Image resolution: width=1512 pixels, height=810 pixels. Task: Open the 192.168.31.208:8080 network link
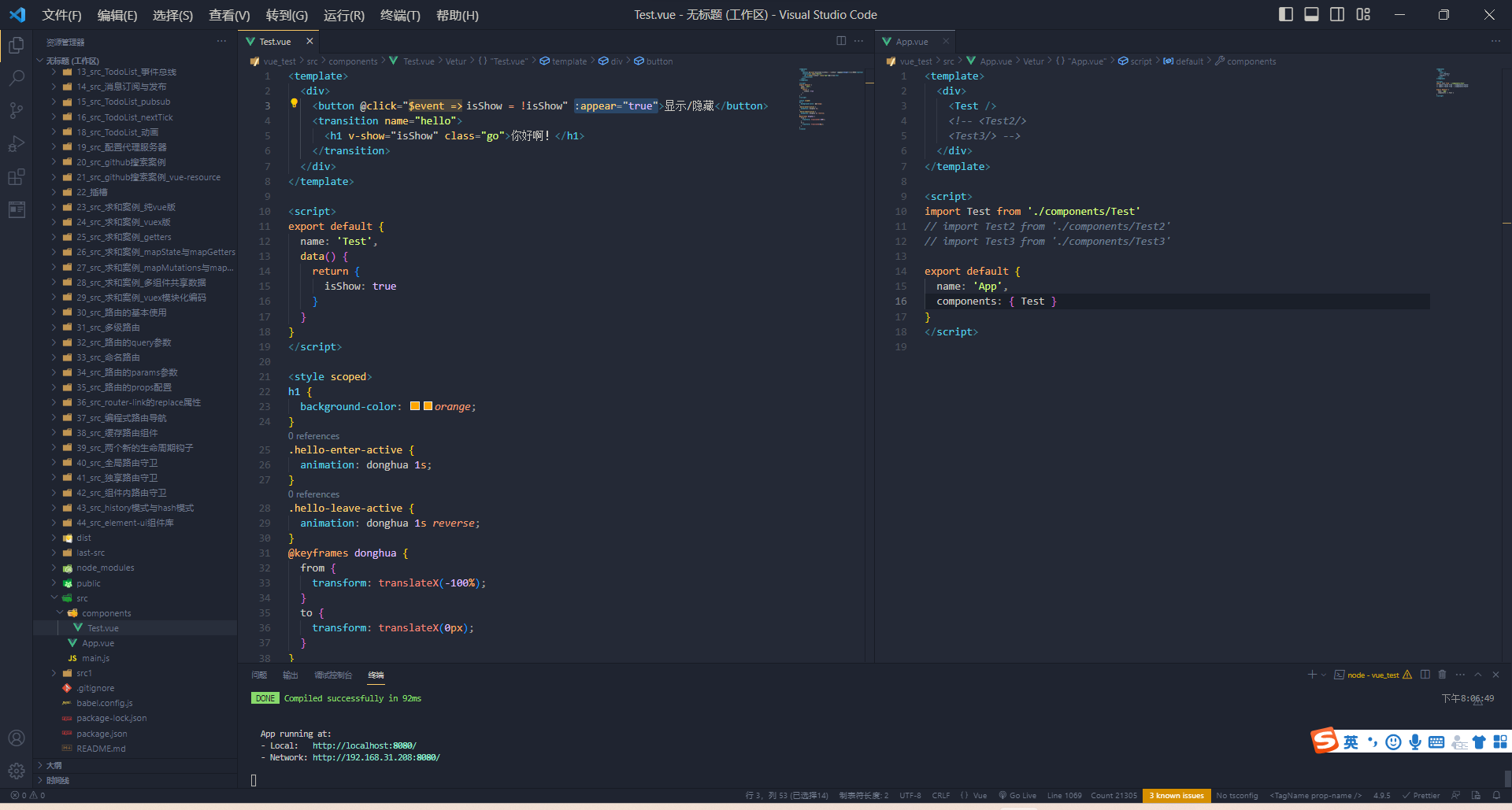tap(376, 757)
